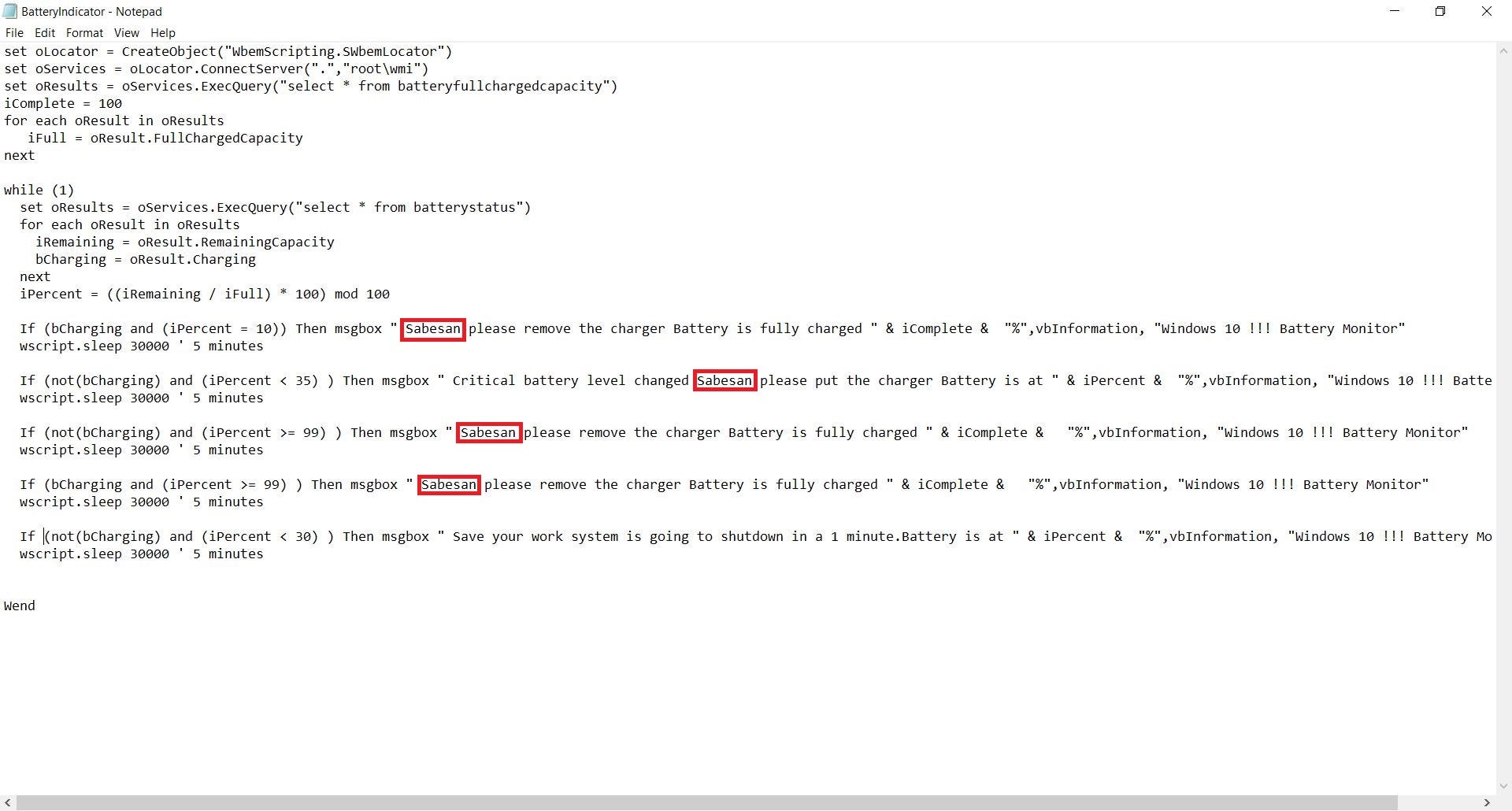Click 'Sabesan' in Critical battery level line
Image resolution: width=1512 pixels, height=811 pixels.
click(x=724, y=381)
